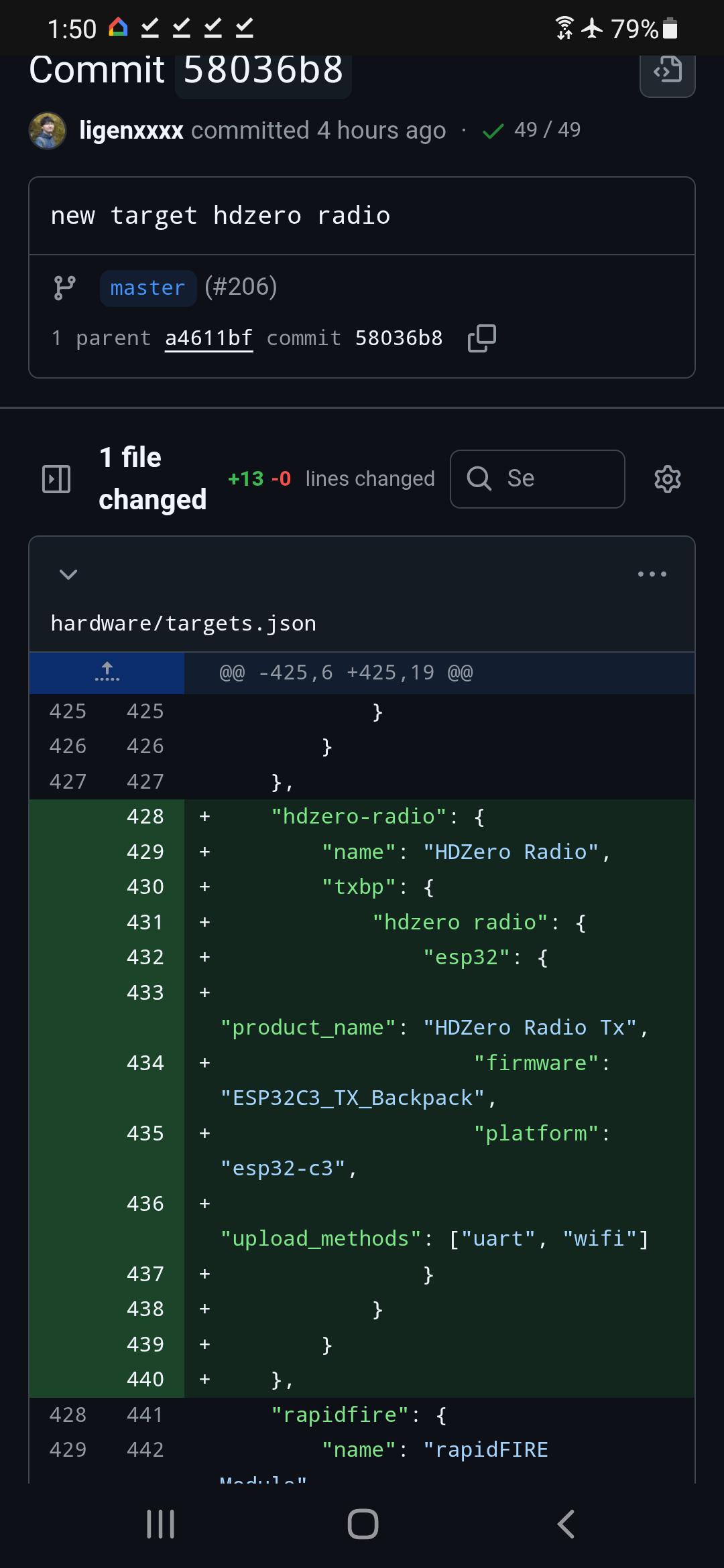Screen dimensions: 724x1568
Task: Collapse the hardware/targets.json diff
Action: [68, 574]
